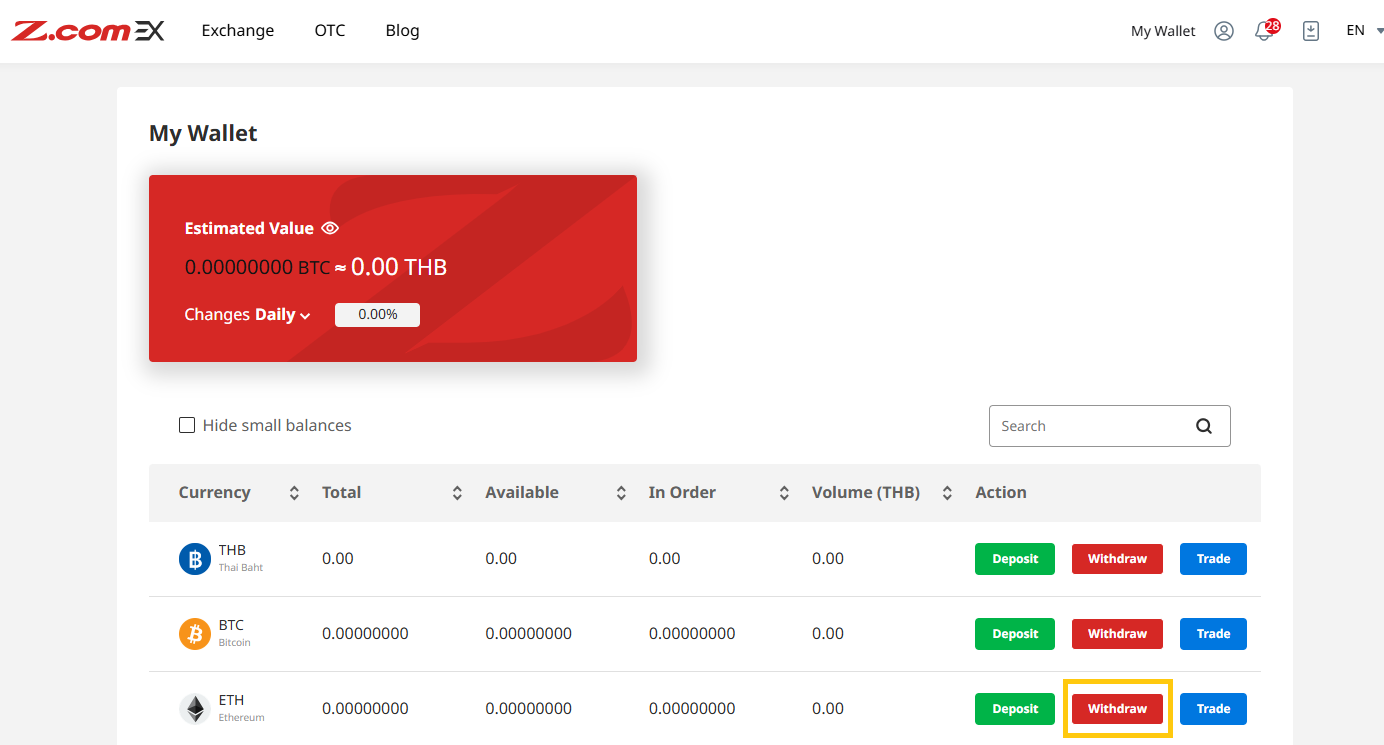Click Withdraw for THB

[x=1117, y=559]
